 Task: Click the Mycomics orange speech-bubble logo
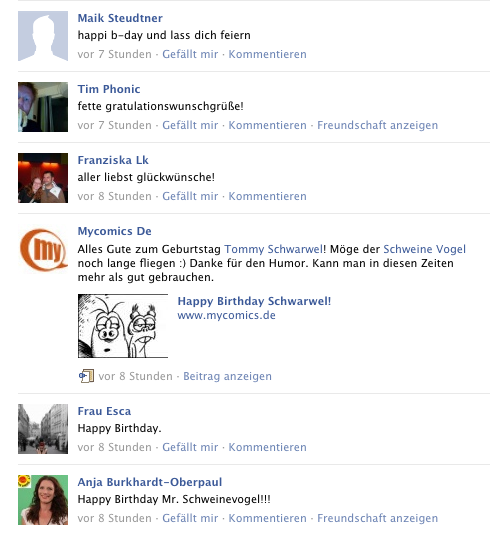[x=43, y=250]
